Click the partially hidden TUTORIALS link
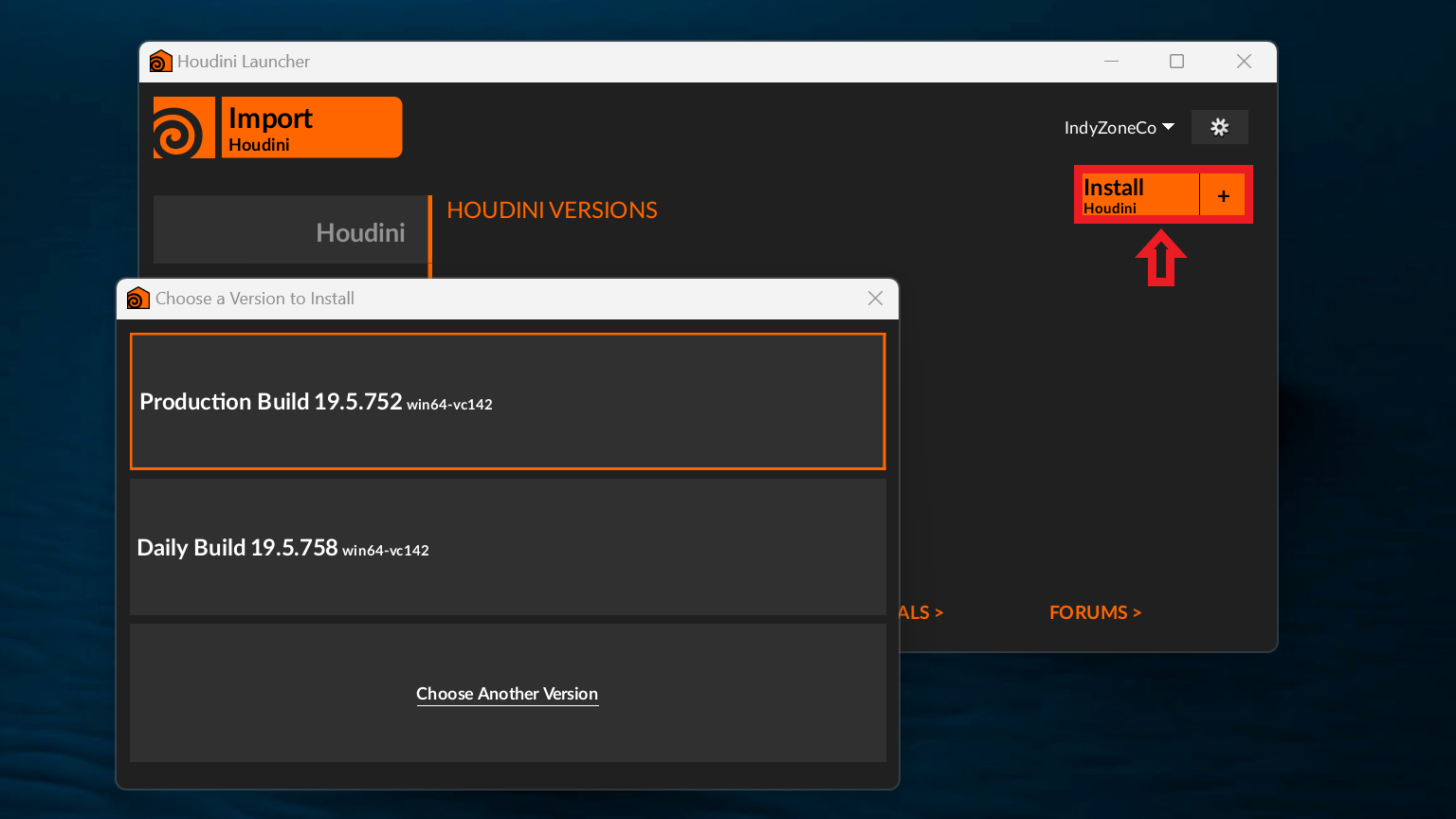Screen dimensions: 1456x819 pyautogui.click(x=921, y=612)
